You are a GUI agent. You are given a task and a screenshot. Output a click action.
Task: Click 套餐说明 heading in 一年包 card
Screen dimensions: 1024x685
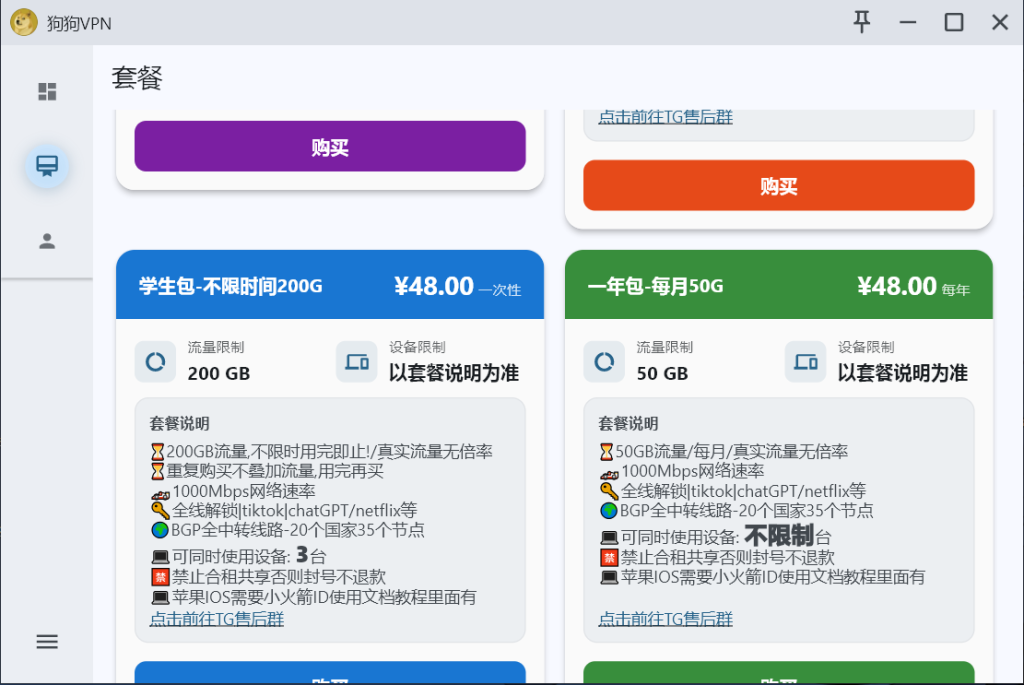coord(628,423)
